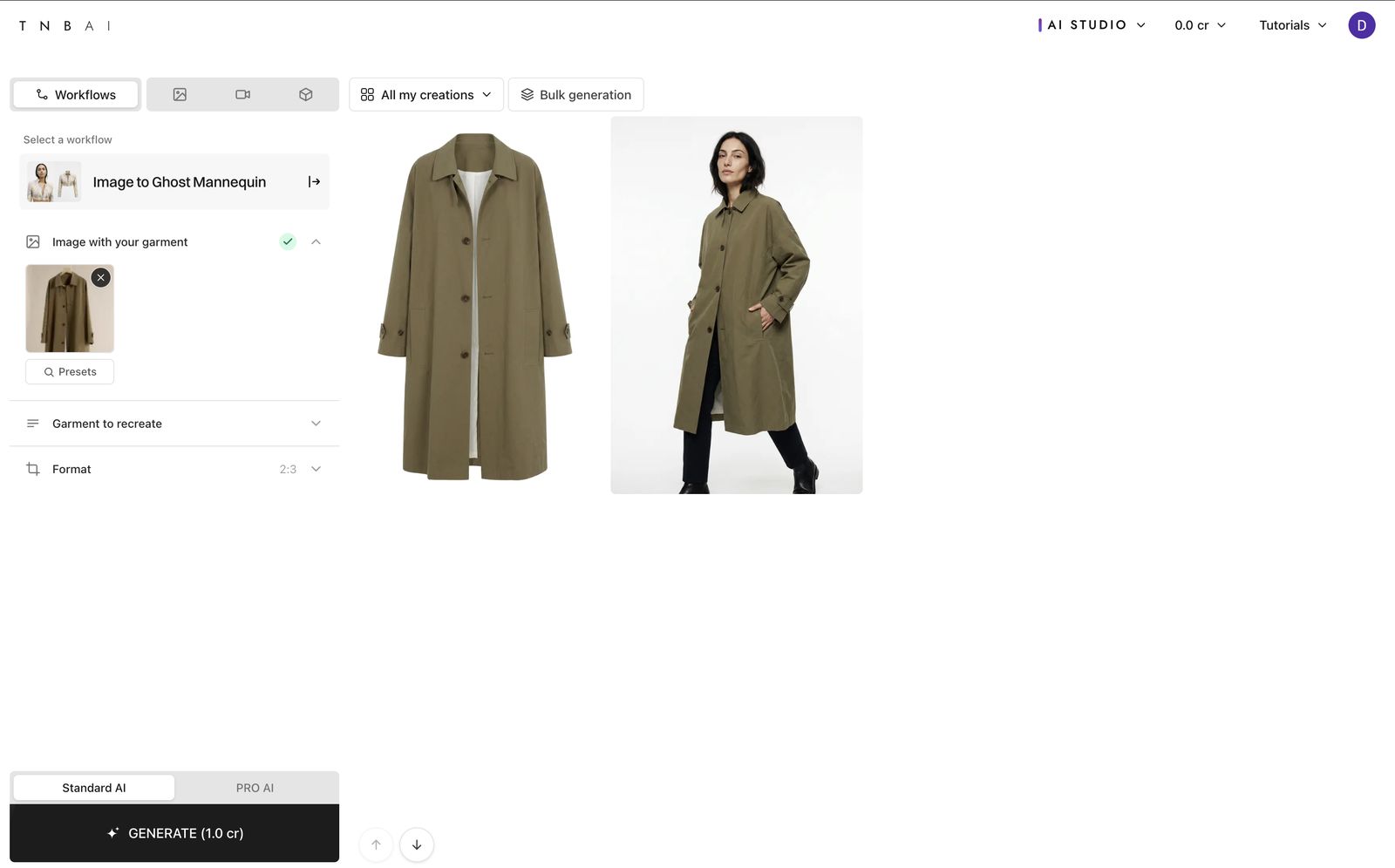
Task: Click GENERATE (1.0 cr) button
Action: click(x=174, y=833)
